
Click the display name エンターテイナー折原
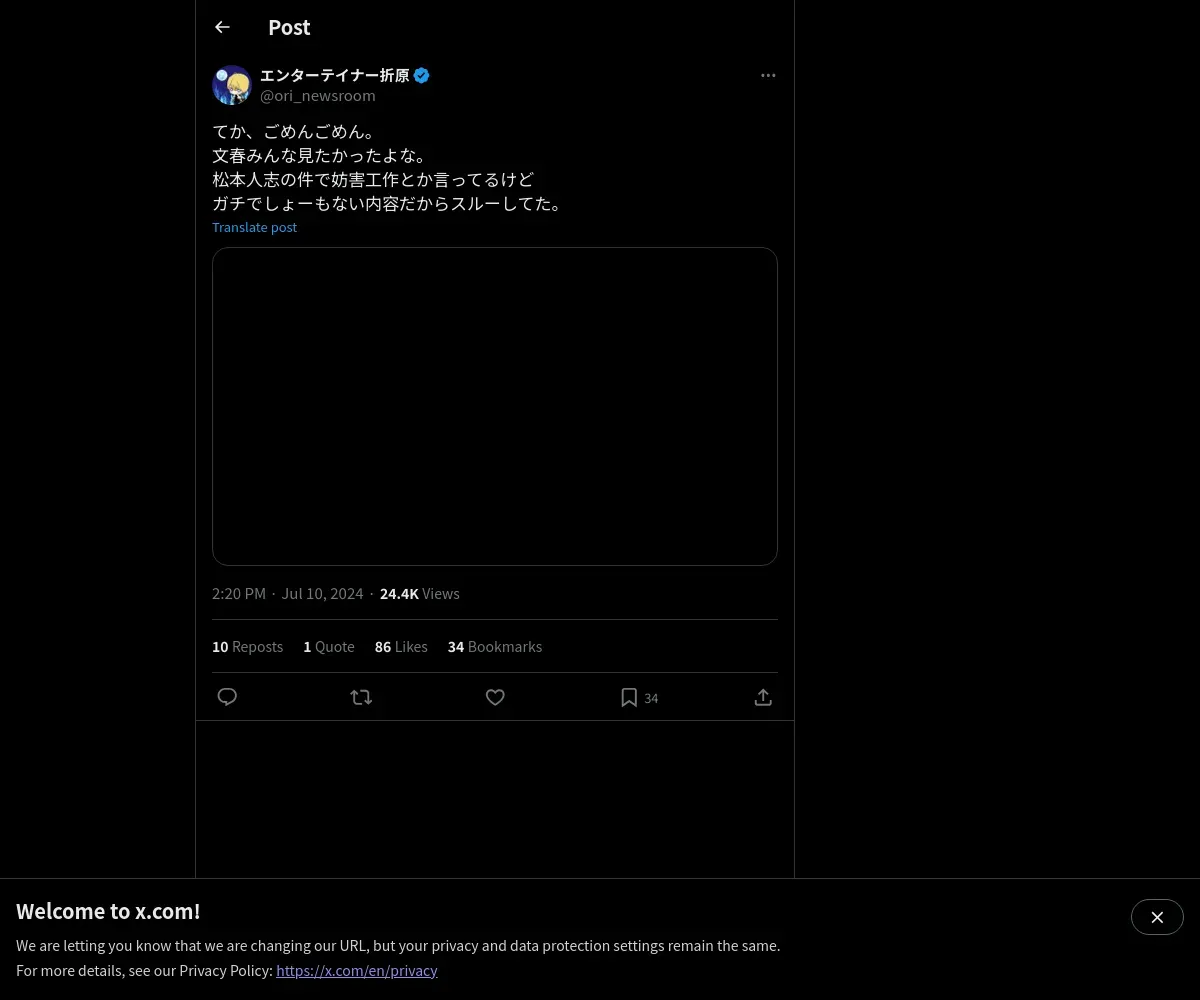(x=335, y=75)
